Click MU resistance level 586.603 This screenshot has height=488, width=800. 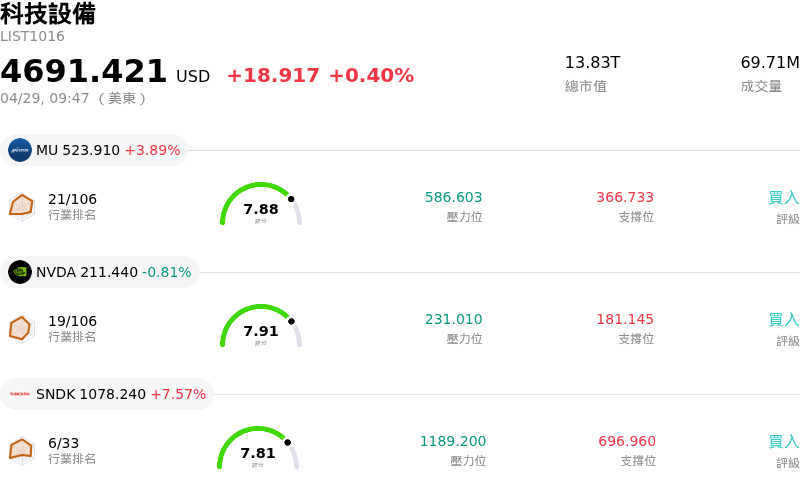[x=453, y=198]
